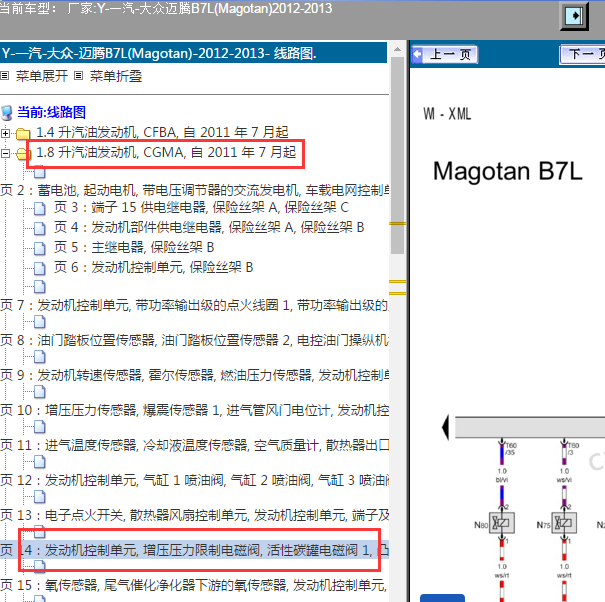The image size is (605, 602).
Task: Select highlighted 页 14 : 增压压力限制电磁阀
Action: (x=194, y=550)
